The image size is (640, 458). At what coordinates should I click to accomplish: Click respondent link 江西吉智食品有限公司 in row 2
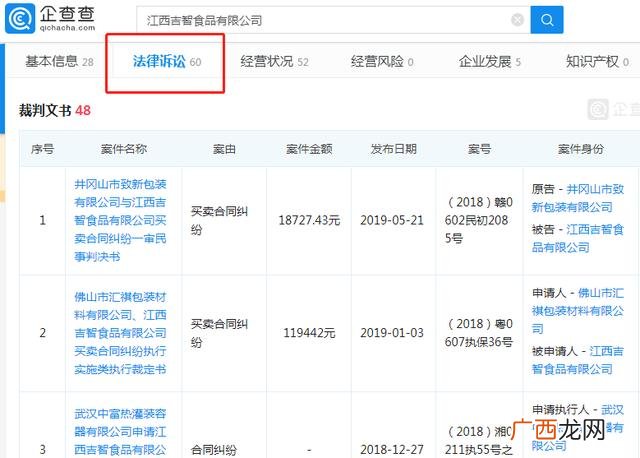[578, 360]
